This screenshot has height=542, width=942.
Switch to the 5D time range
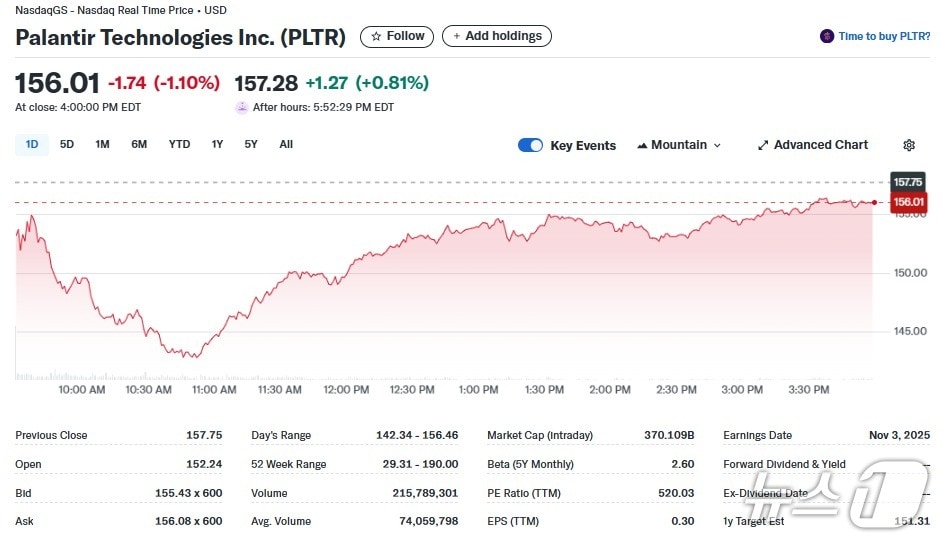tap(67, 144)
